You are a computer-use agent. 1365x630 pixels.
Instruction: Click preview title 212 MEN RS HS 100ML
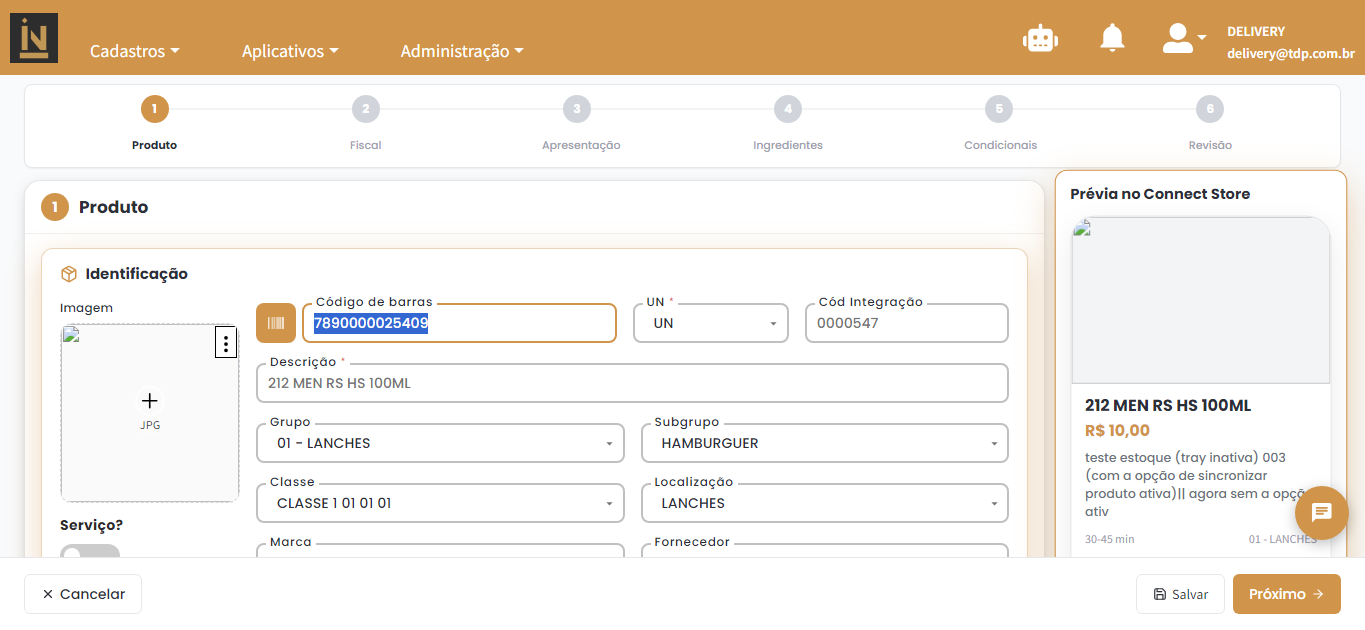pyautogui.click(x=1168, y=406)
